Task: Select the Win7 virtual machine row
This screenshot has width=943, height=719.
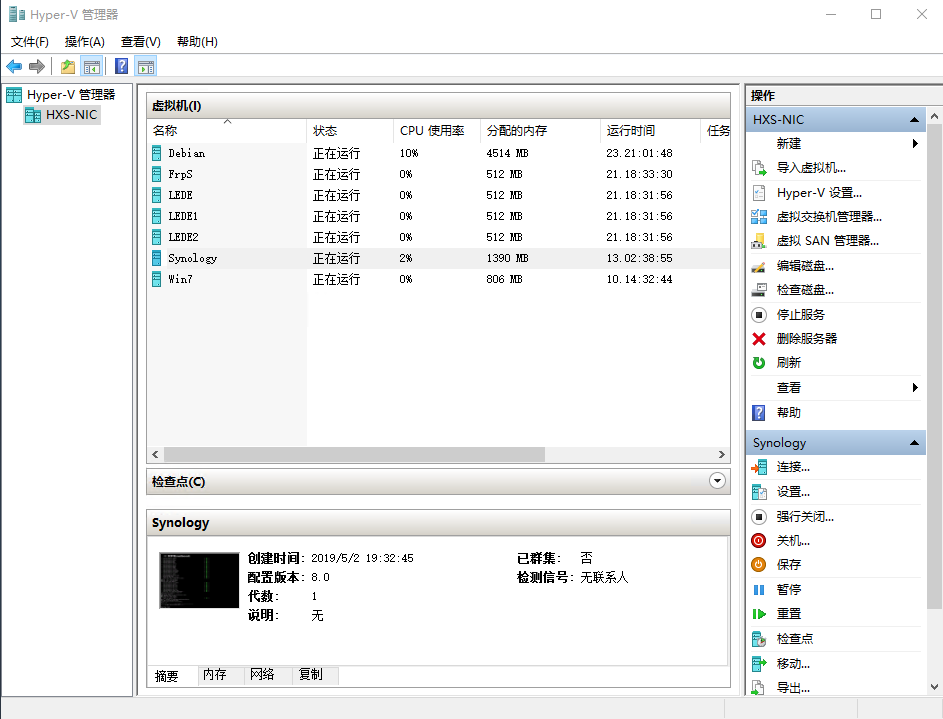Action: [438, 280]
